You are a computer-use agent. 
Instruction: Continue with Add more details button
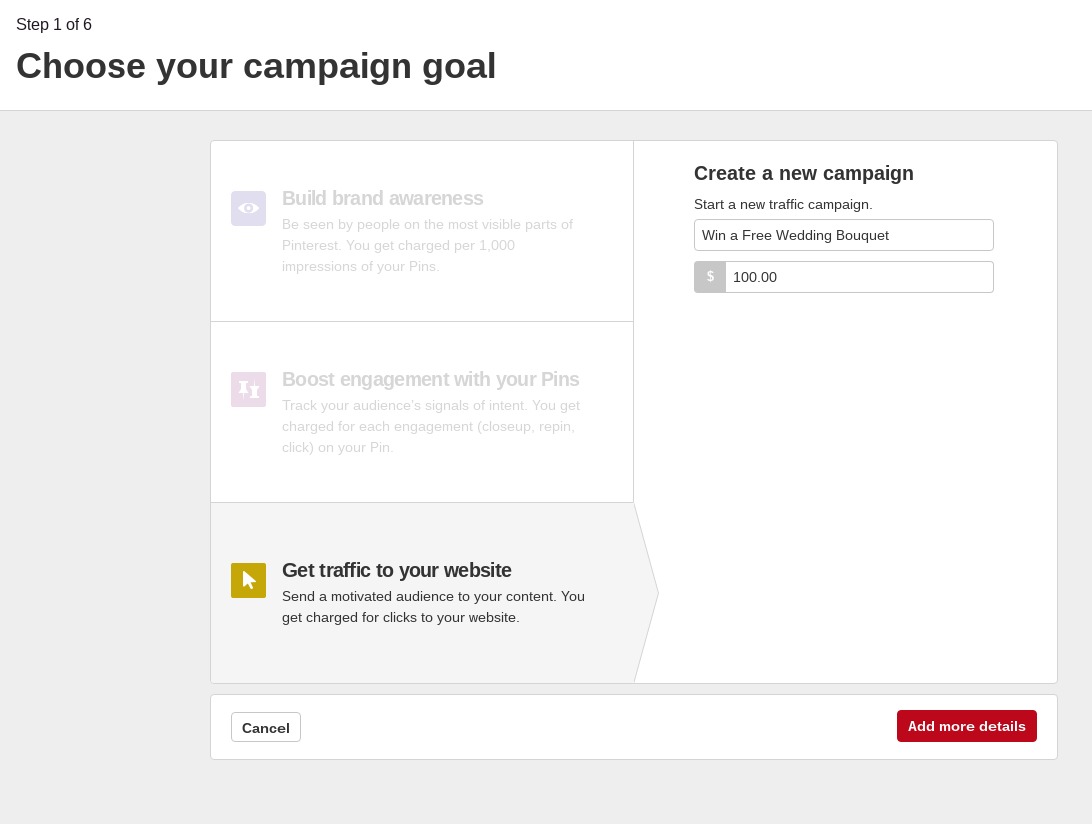point(967,726)
